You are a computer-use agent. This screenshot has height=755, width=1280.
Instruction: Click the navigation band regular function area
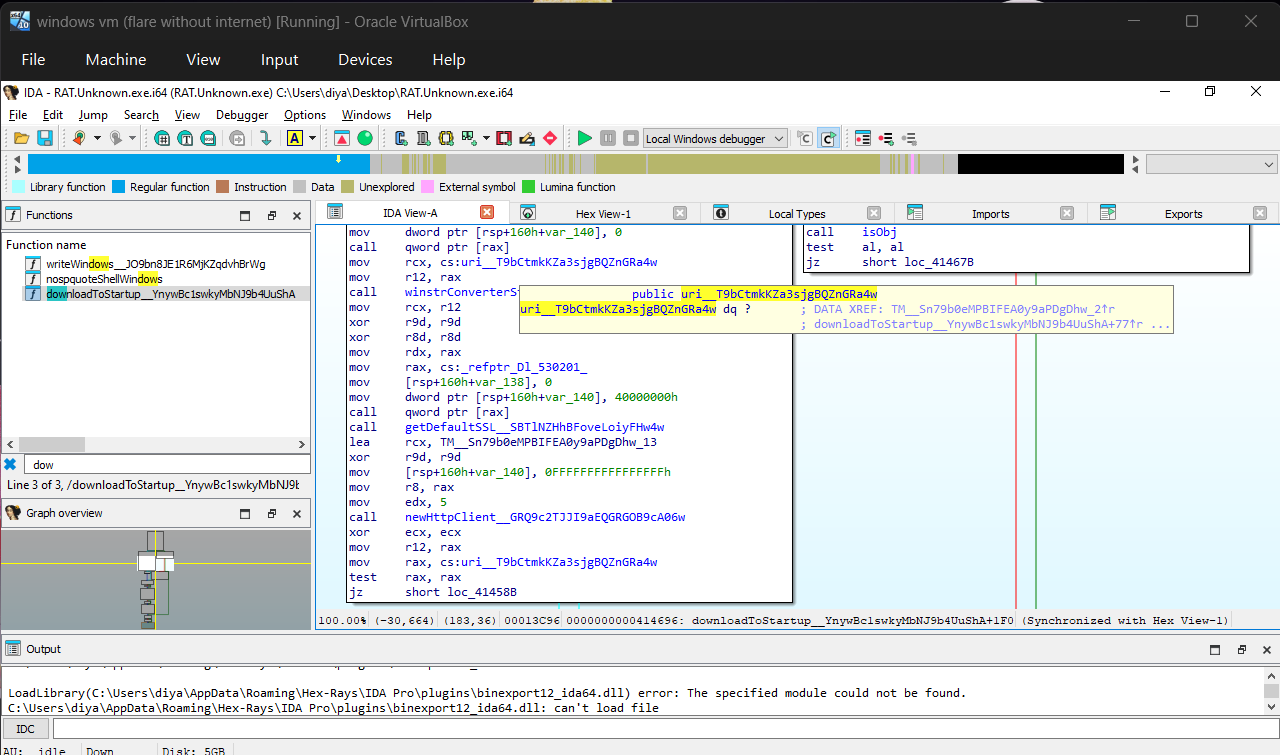tap(198, 164)
